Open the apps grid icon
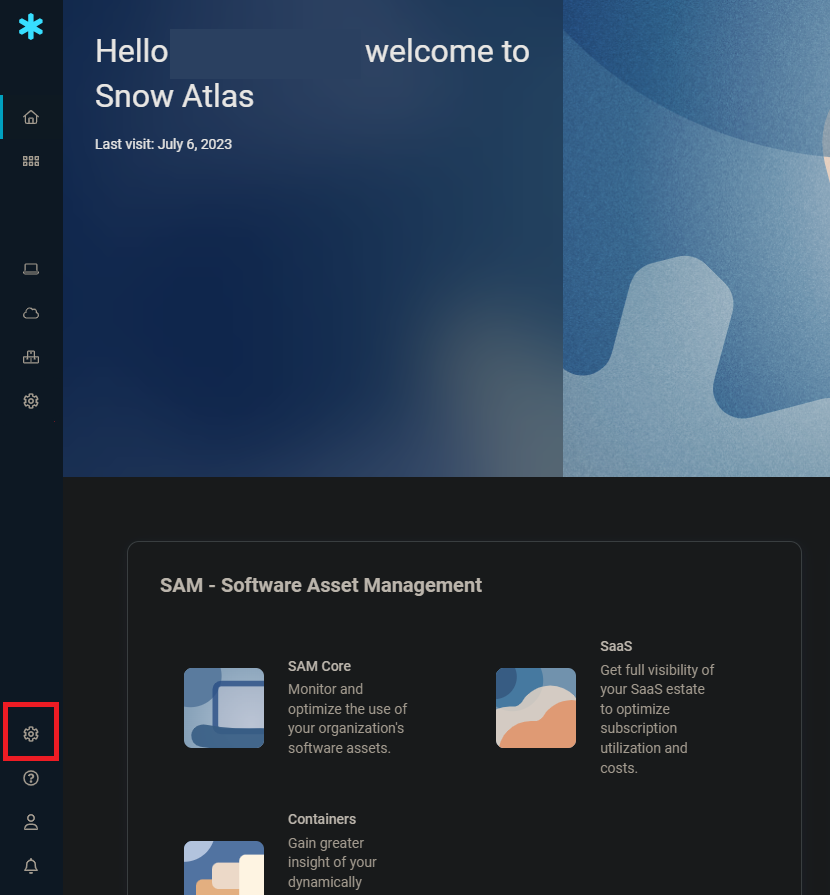This screenshot has height=895, width=830. point(31,161)
